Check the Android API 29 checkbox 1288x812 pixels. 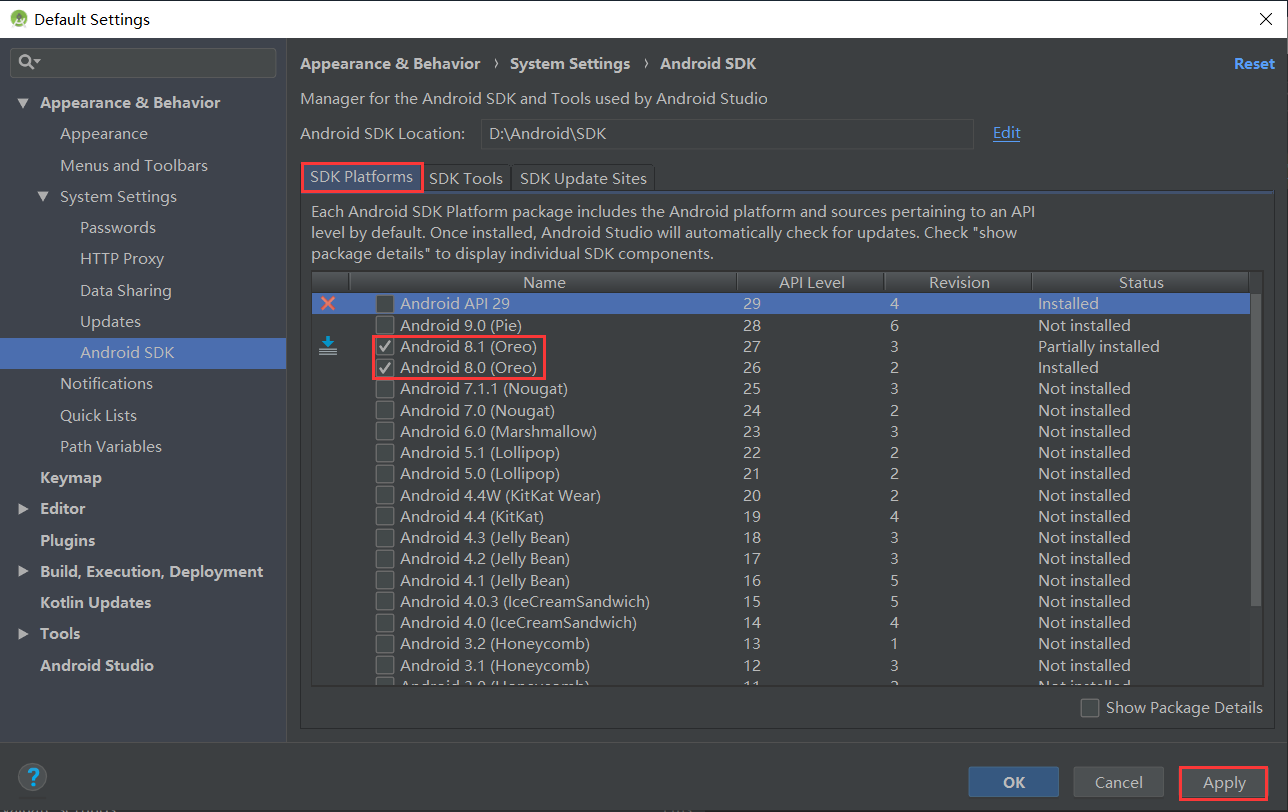(x=385, y=303)
